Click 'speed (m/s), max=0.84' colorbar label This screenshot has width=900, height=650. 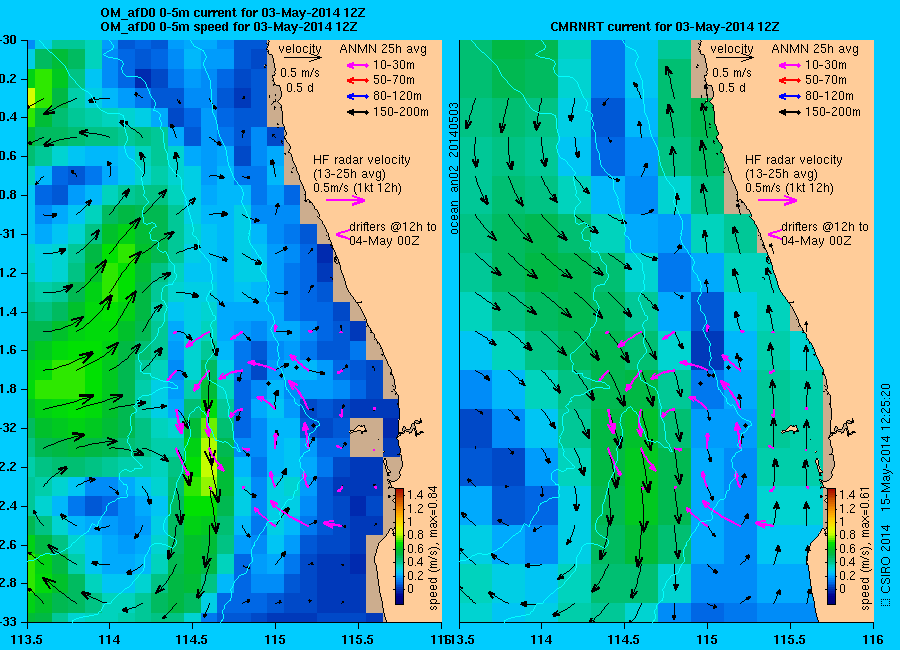[433, 548]
